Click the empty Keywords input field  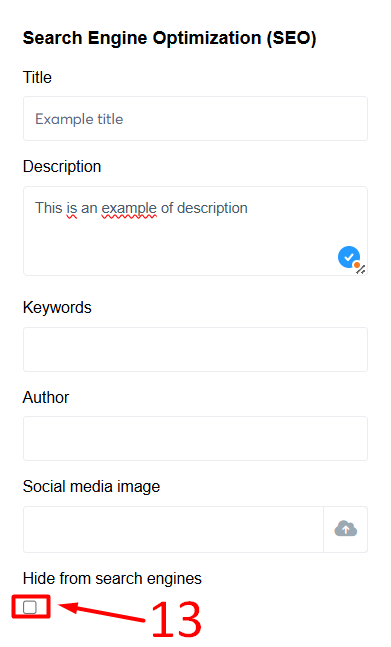click(x=195, y=349)
